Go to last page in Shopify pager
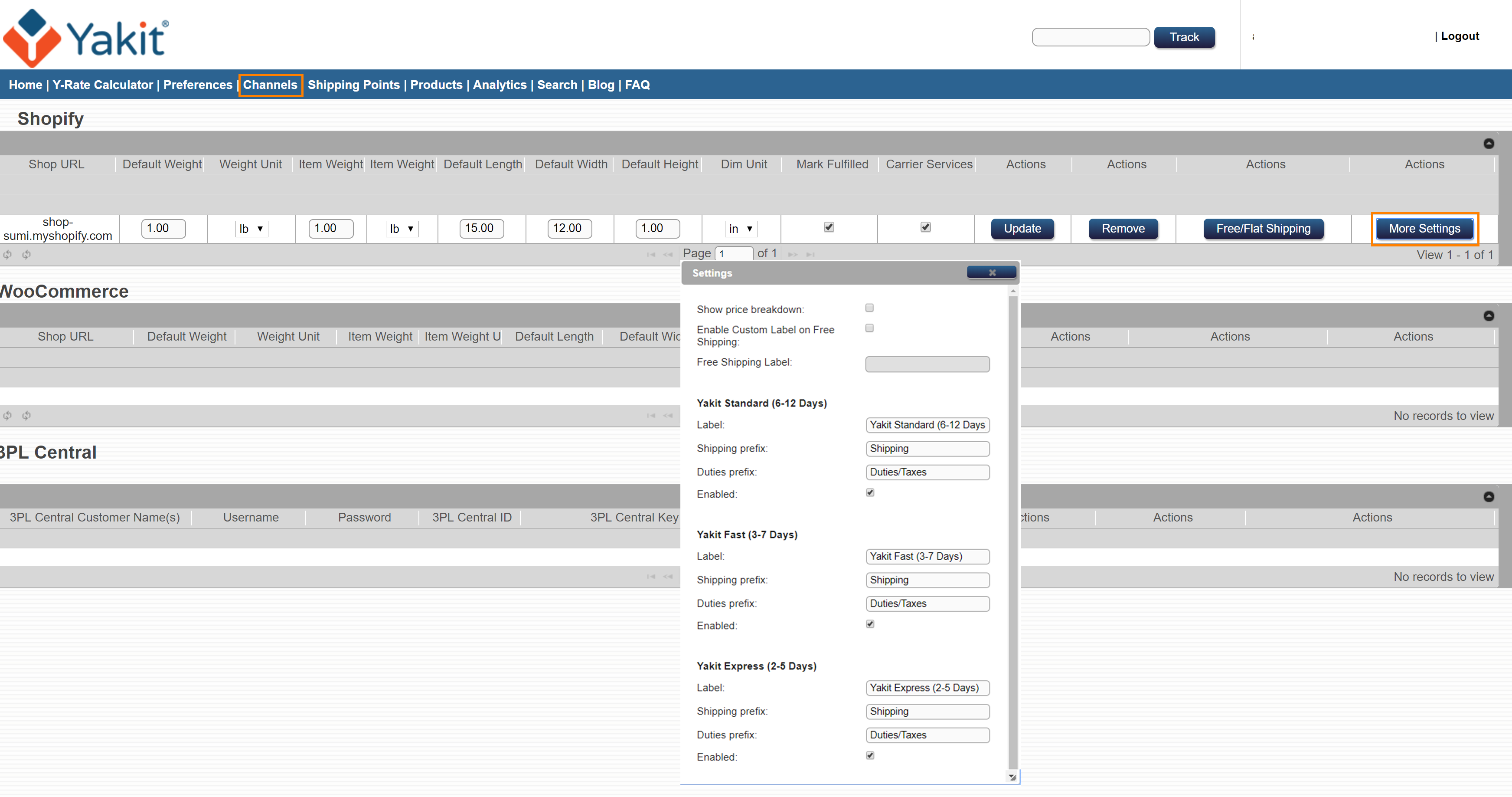This screenshot has height=797, width=1512. [810, 254]
